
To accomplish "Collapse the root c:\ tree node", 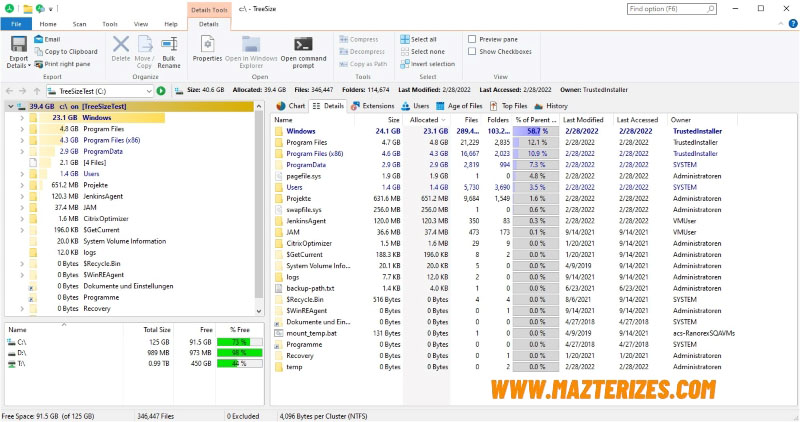I will click(x=10, y=107).
